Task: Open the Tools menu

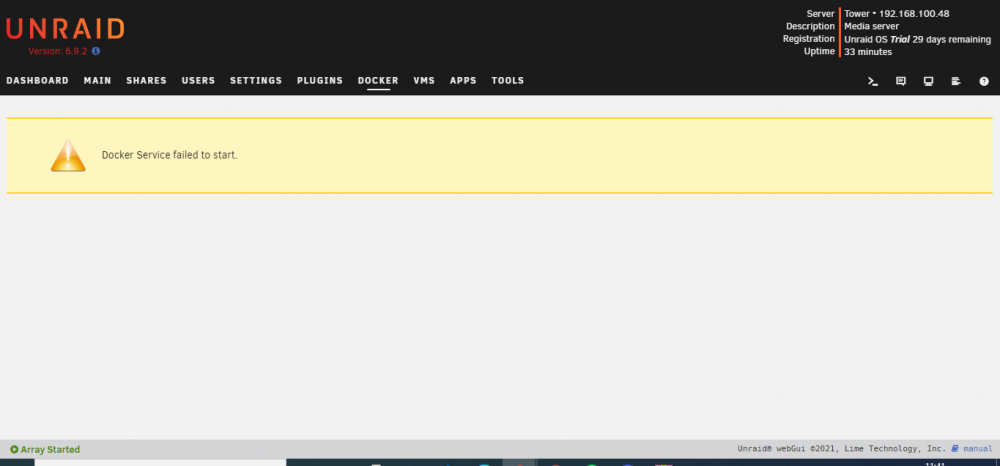Action: [x=508, y=81]
